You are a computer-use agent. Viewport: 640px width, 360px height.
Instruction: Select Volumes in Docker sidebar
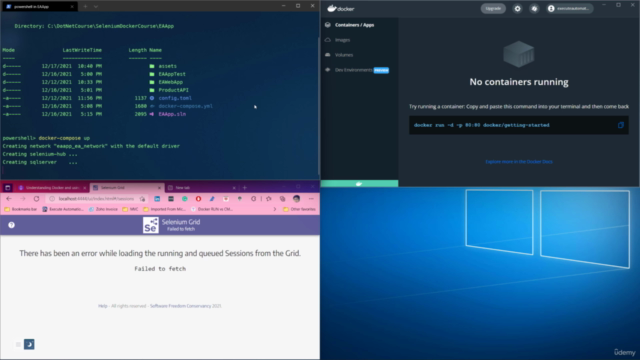(359, 55)
